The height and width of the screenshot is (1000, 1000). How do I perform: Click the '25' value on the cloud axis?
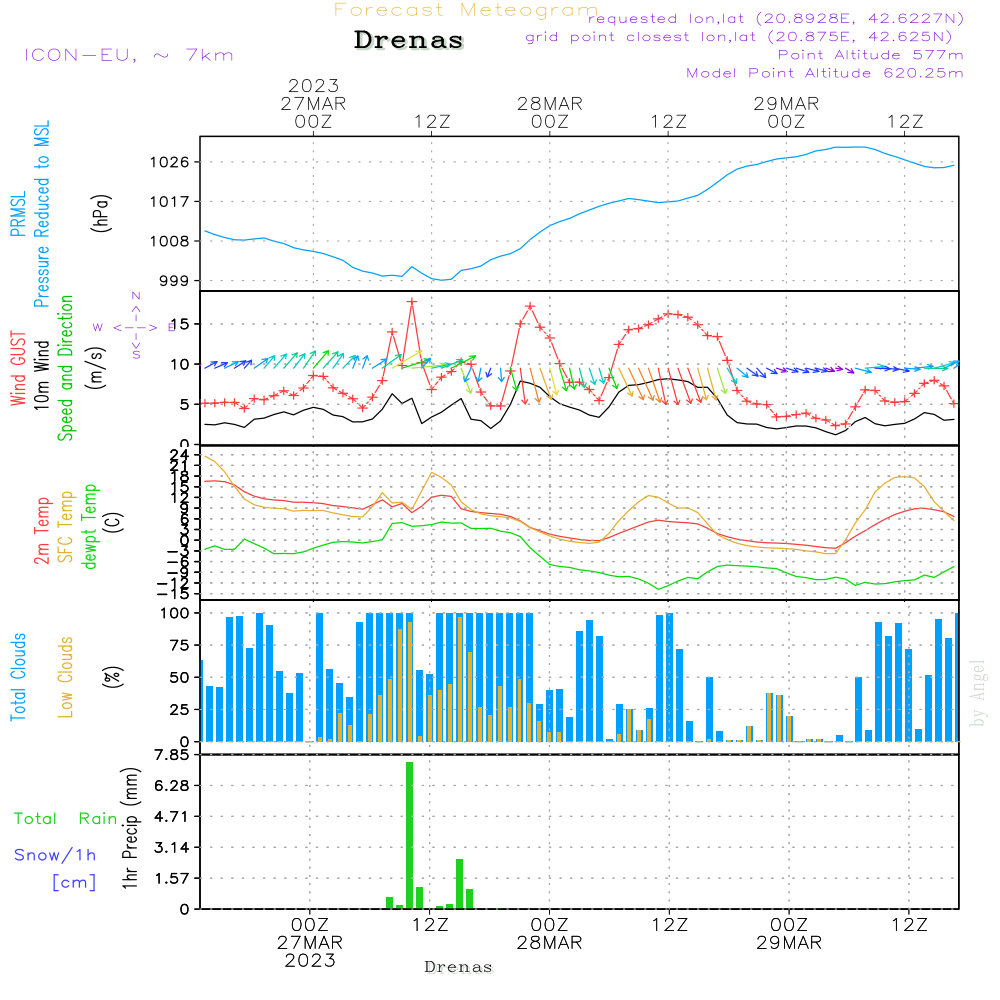pyautogui.click(x=180, y=710)
